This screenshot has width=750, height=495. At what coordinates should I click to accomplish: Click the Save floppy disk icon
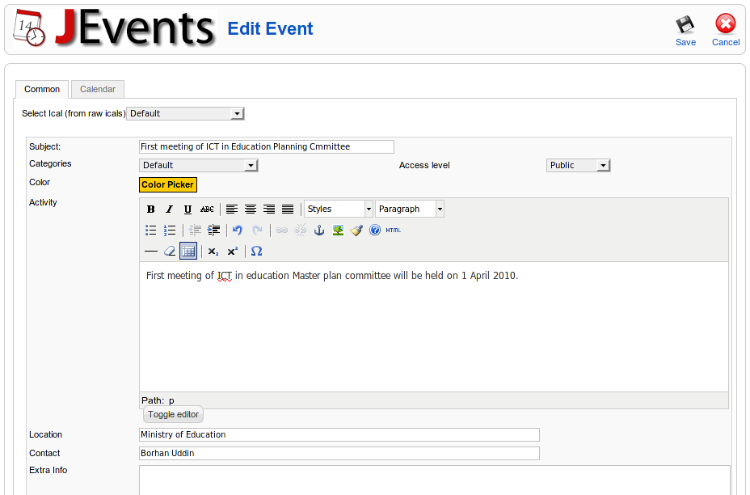click(685, 24)
